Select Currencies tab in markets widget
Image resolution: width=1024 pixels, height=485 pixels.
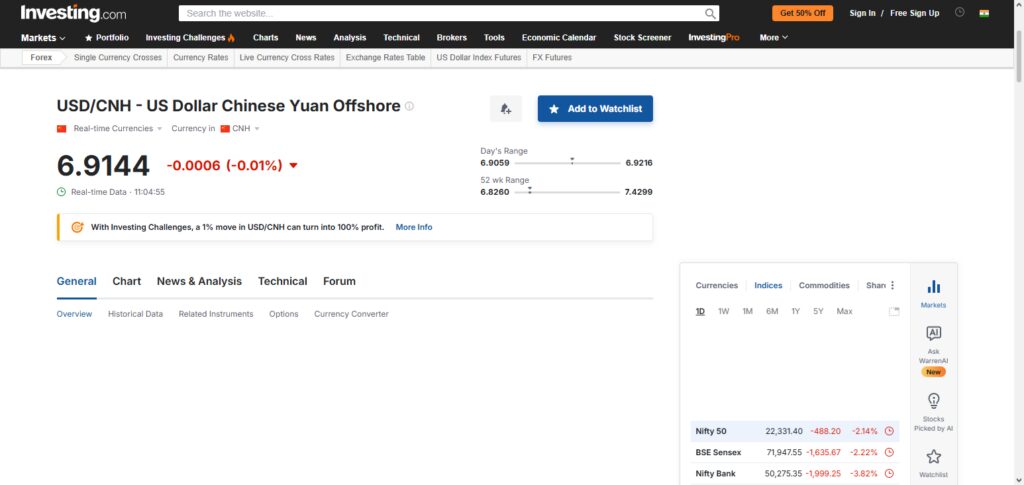(x=716, y=285)
